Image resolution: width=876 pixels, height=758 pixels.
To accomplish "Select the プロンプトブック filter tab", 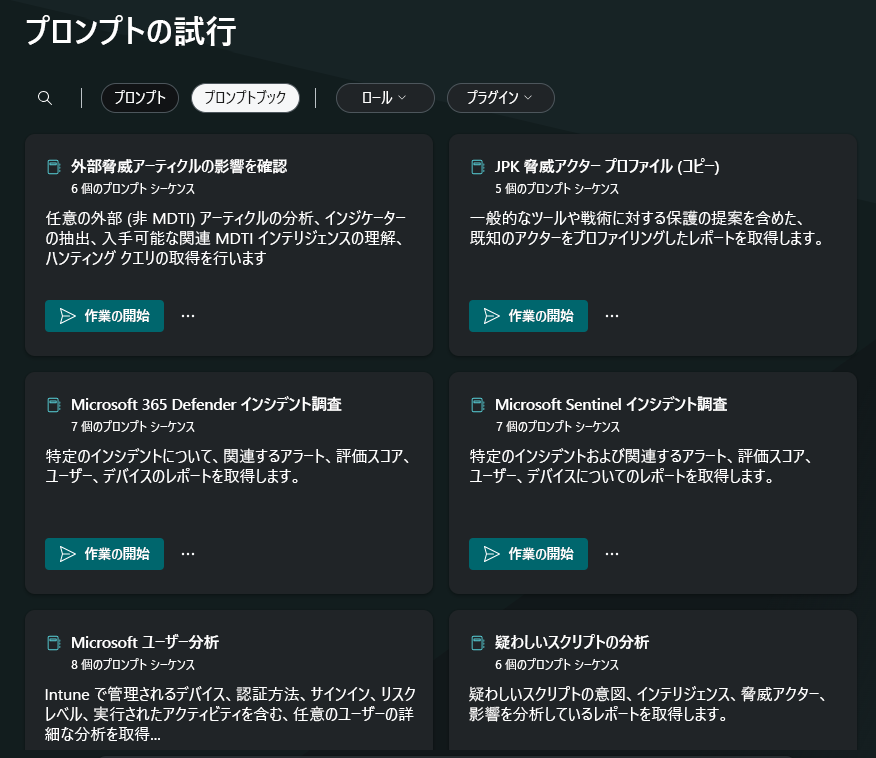I will (x=245, y=97).
